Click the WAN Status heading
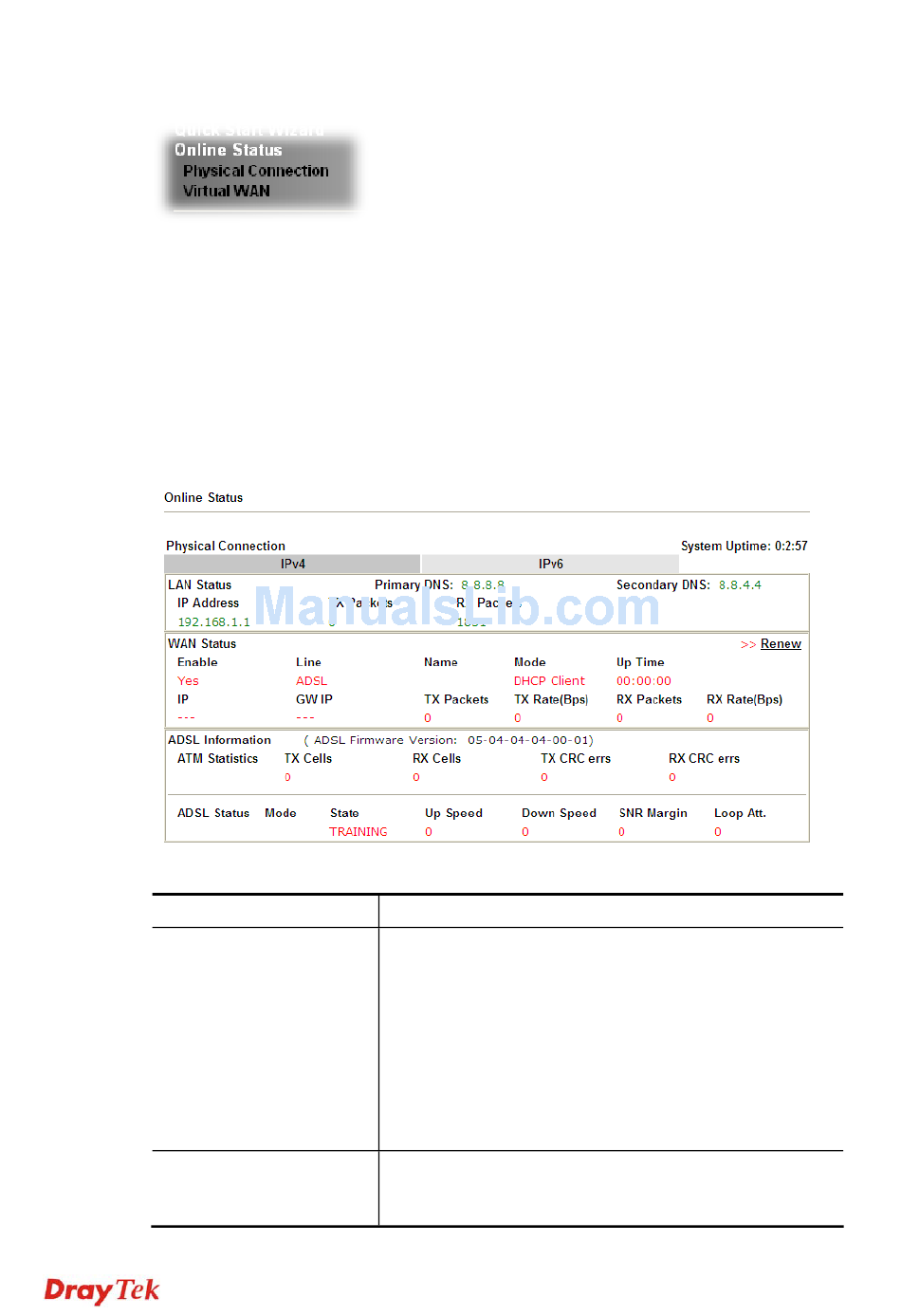Screen dimensions: 901x1316 202,643
